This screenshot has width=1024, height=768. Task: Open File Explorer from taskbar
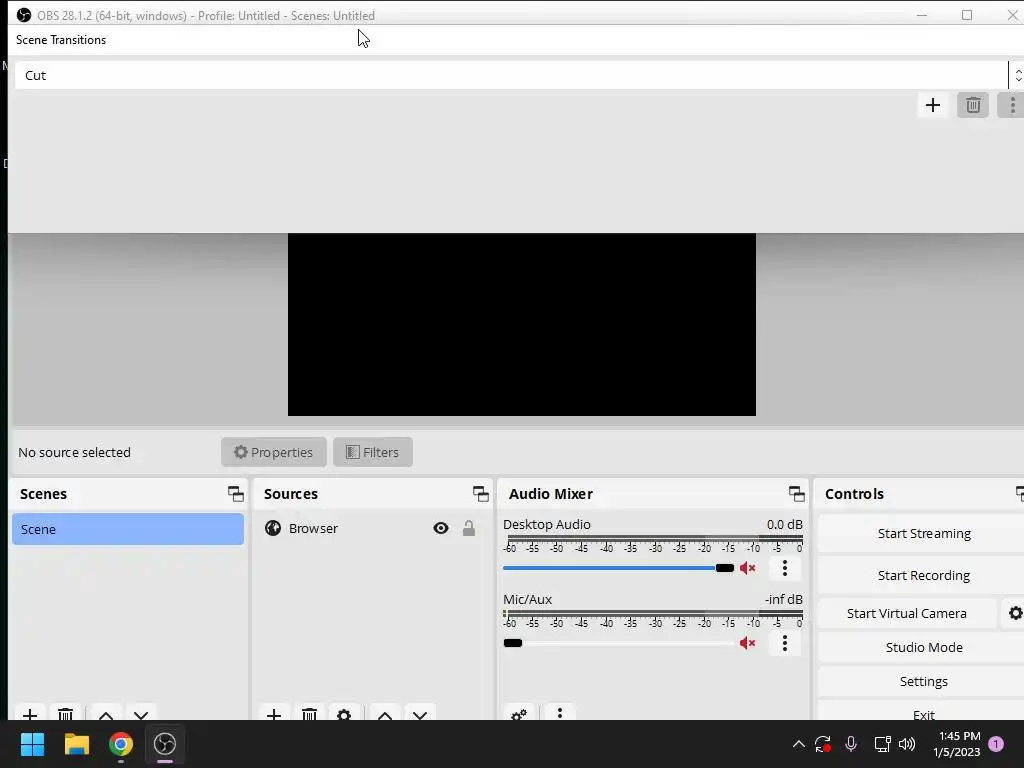[x=76, y=744]
